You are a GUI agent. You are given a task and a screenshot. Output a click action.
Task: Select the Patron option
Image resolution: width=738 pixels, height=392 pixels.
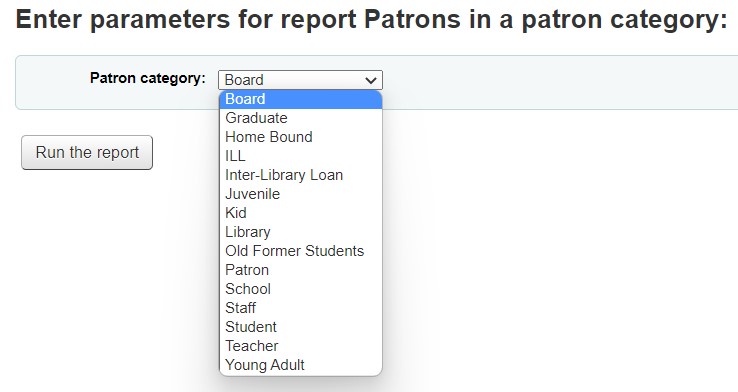(x=301, y=270)
